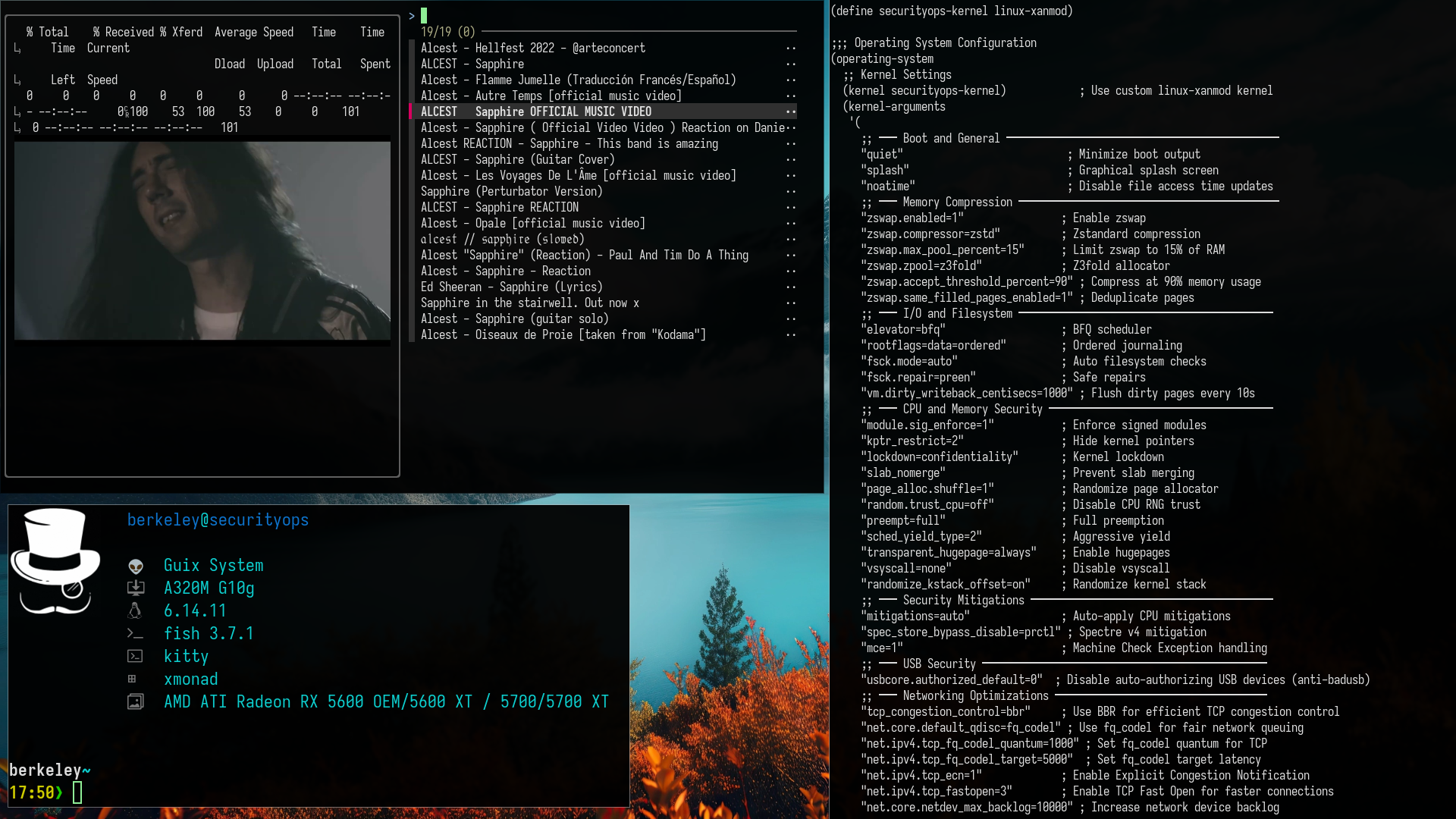Click the 'Security Mitigations' section comment
Viewport: 1456px width, 819px height.
pos(964,600)
